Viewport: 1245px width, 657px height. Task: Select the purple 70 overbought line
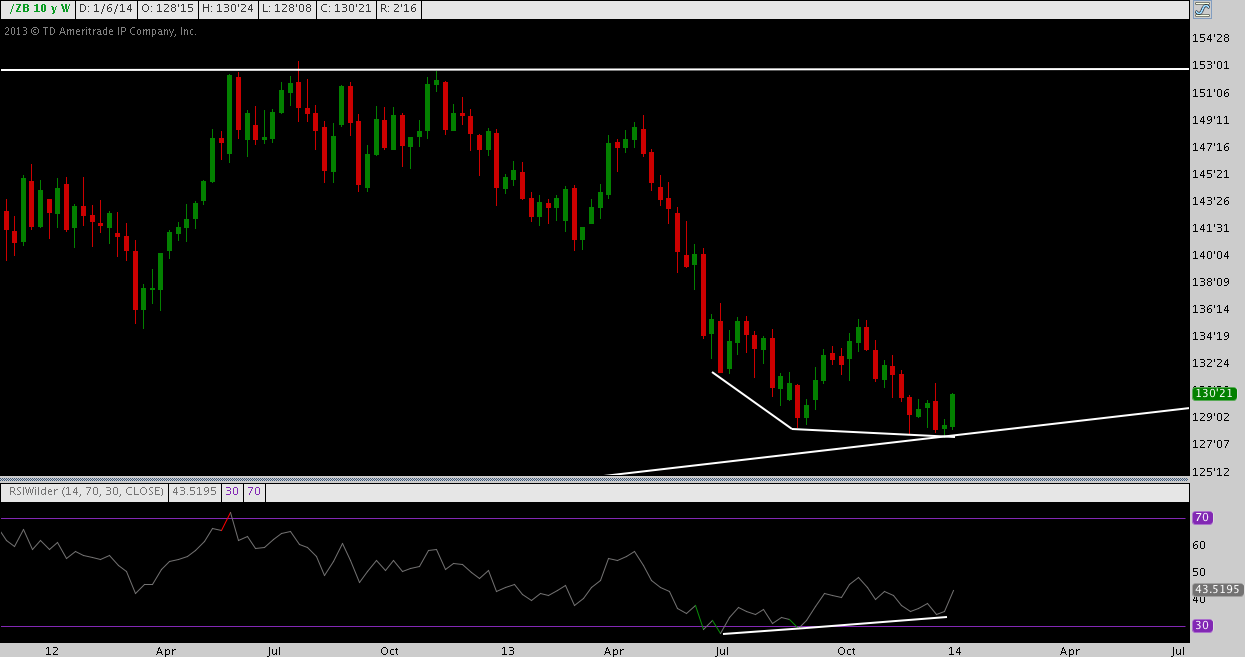point(594,518)
